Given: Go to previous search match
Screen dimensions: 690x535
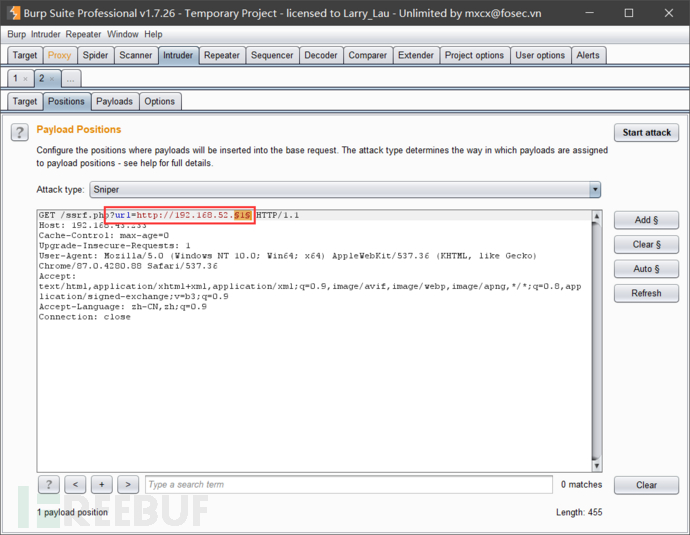Looking at the screenshot, I should tap(75, 485).
